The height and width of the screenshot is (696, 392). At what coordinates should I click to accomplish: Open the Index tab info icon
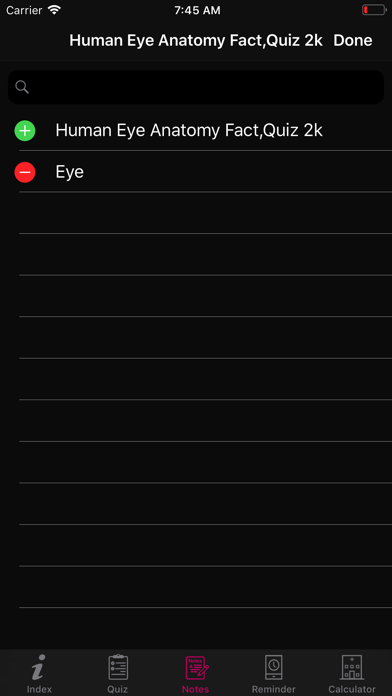click(x=39, y=667)
